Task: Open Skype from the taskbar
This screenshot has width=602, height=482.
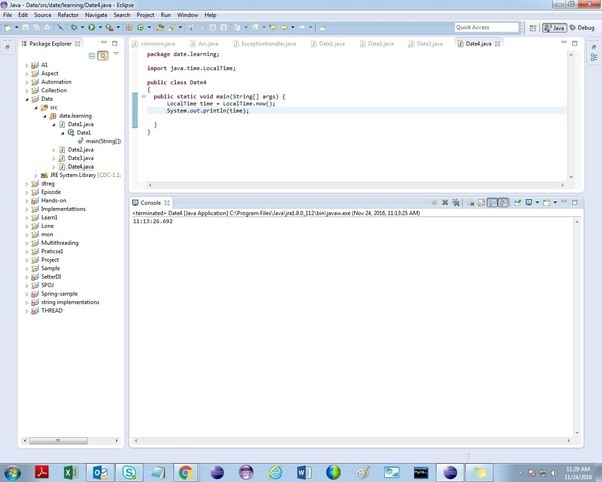Action: [x=129, y=472]
